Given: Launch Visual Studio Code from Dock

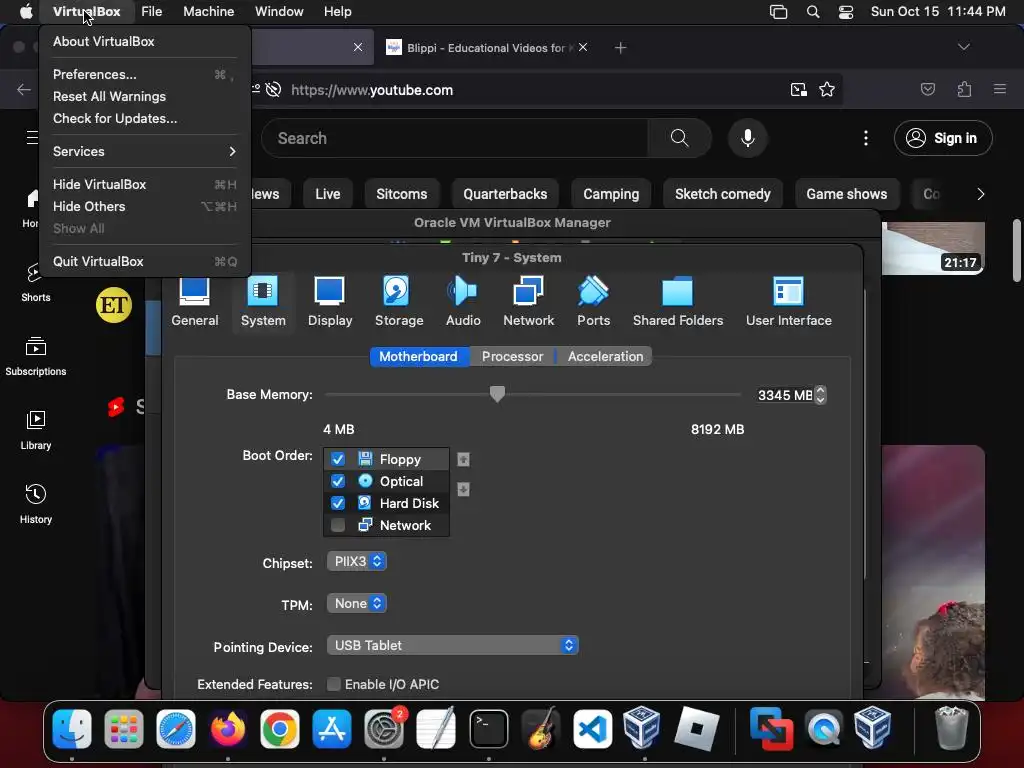Looking at the screenshot, I should [x=592, y=728].
